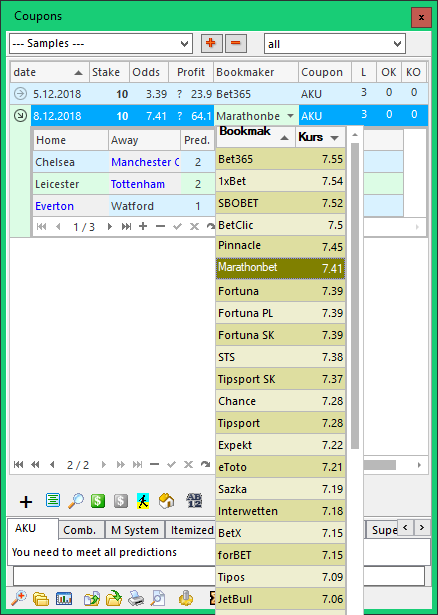Click the magnifying glass icon beside green dollar
This screenshot has height=615, width=438.
click(x=76, y=501)
